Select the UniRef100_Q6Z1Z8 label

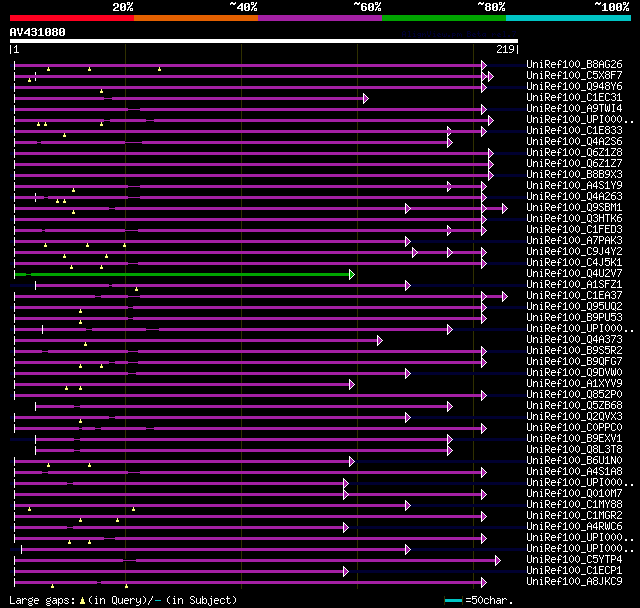[x=574, y=153]
